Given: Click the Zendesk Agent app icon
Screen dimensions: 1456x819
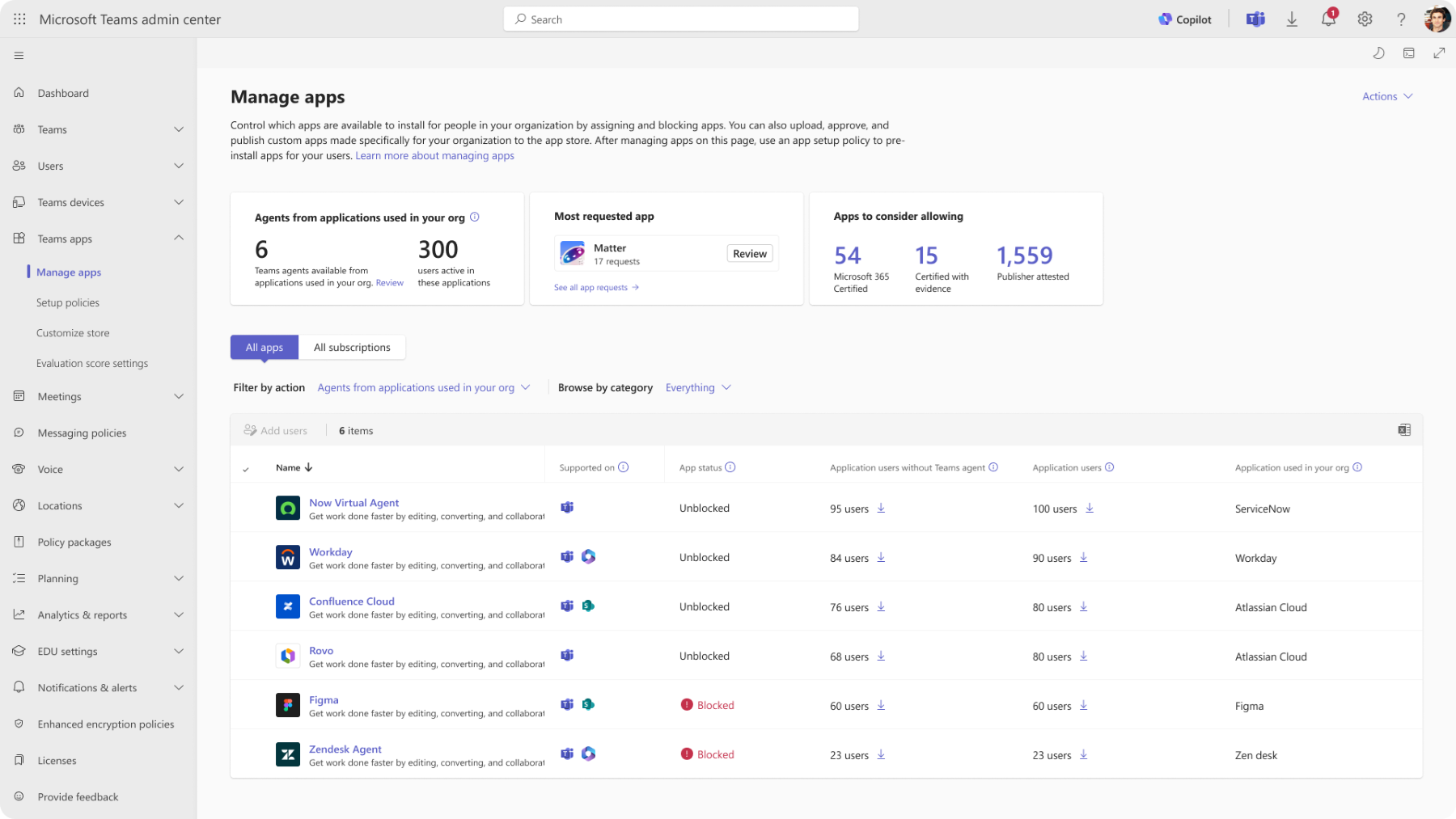Looking at the screenshot, I should click(x=288, y=754).
